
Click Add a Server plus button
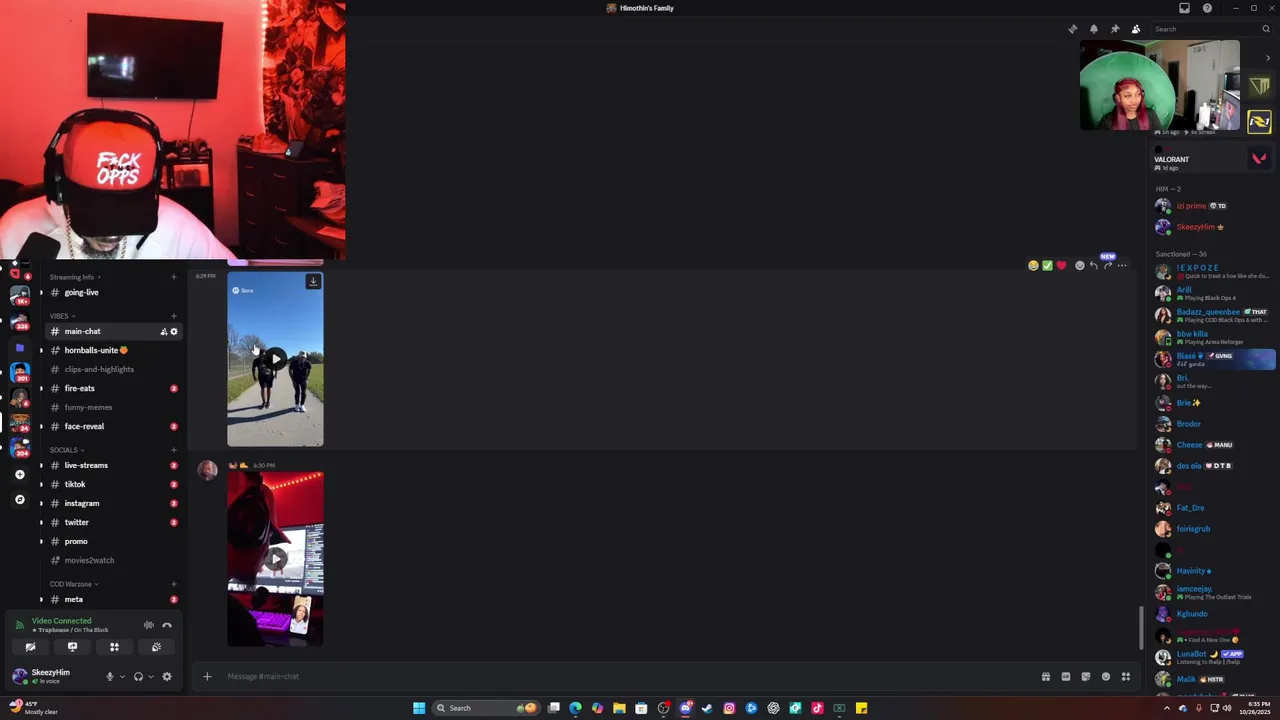click(19, 474)
